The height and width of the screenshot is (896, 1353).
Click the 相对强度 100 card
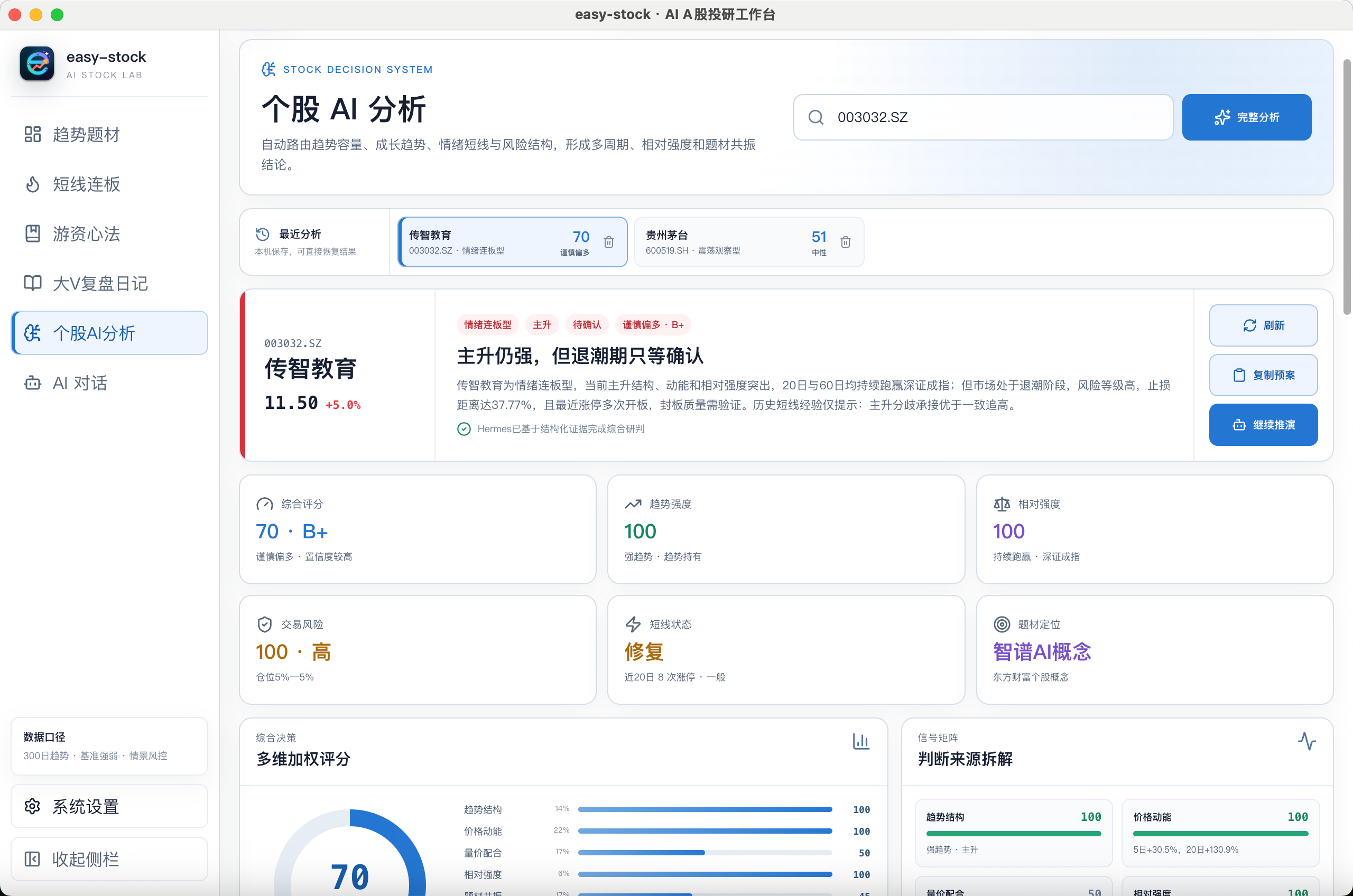1155,529
